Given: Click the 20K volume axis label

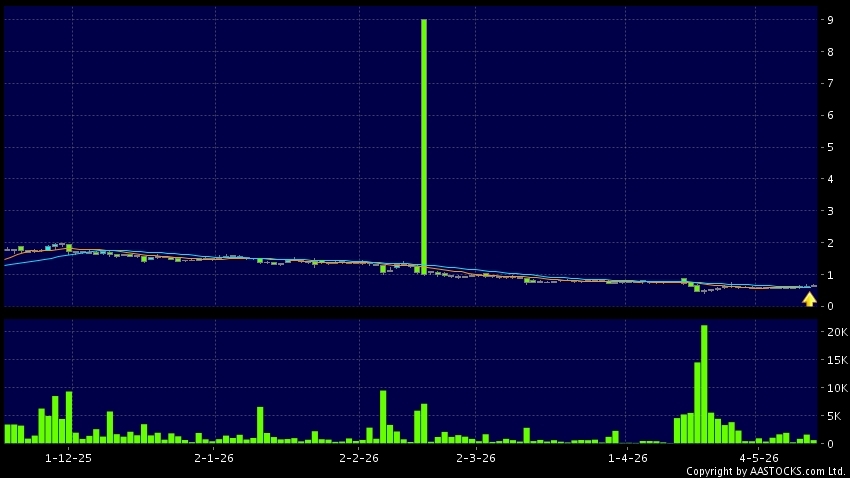Looking at the screenshot, I should click(x=838, y=332).
